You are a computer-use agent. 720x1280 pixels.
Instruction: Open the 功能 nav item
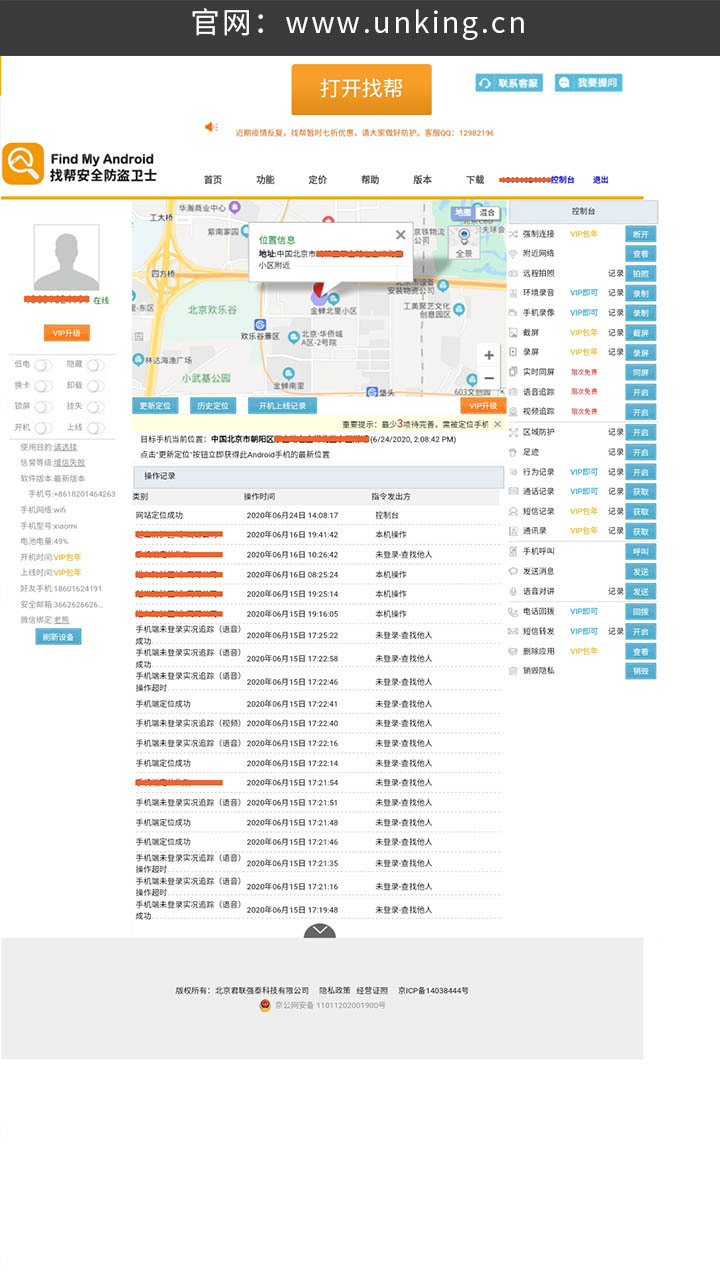265,180
